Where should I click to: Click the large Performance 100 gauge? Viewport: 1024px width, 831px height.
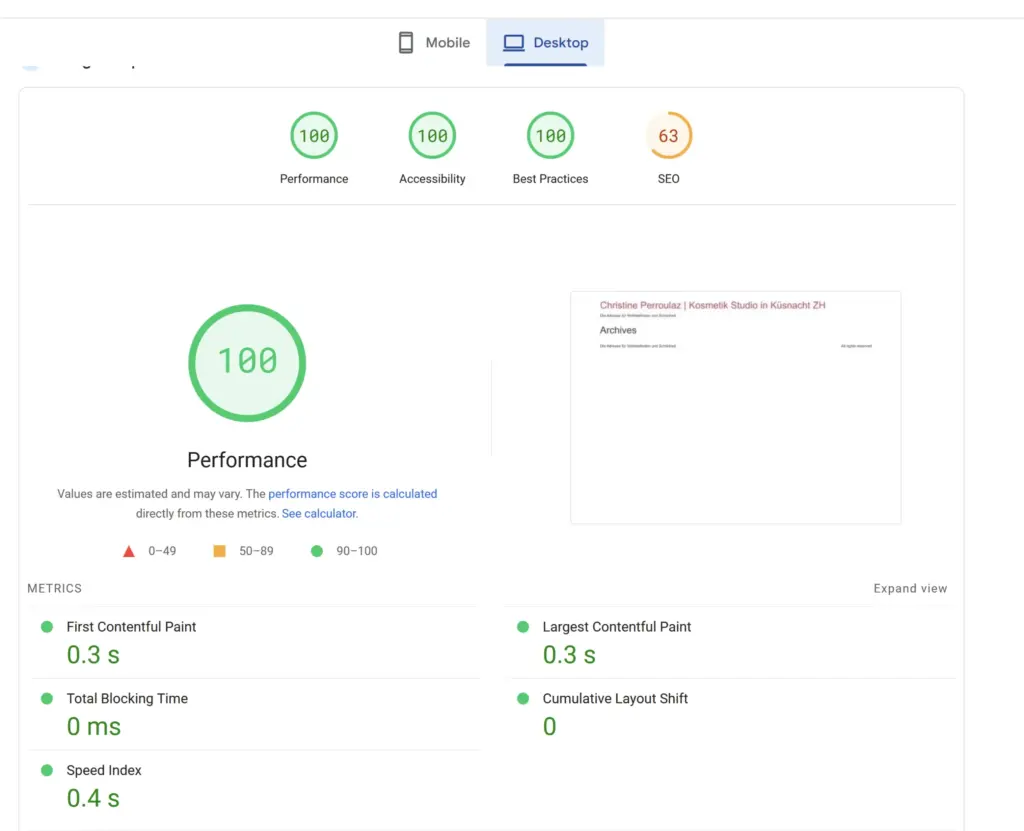click(247, 363)
